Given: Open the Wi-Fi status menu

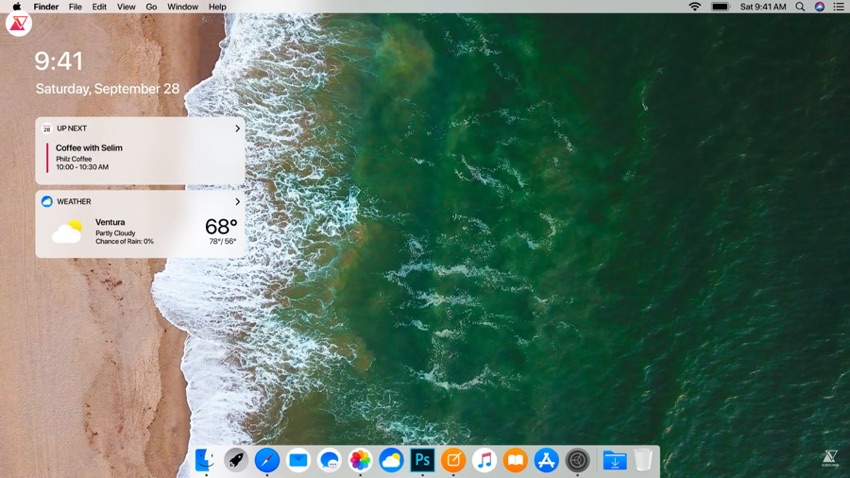Looking at the screenshot, I should tap(694, 7).
